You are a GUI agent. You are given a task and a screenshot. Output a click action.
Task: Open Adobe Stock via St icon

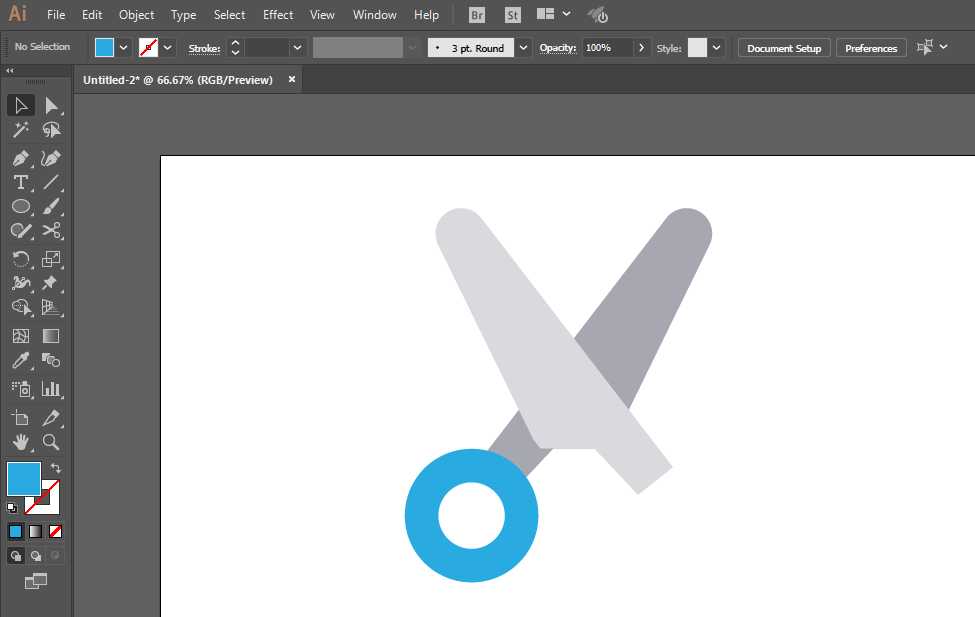click(512, 15)
